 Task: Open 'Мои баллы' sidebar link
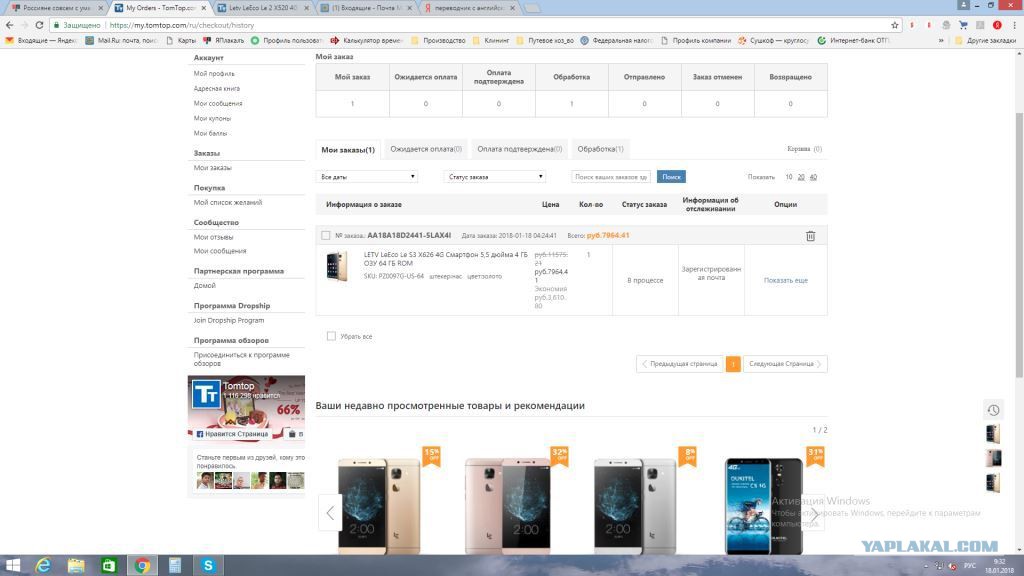click(x=210, y=133)
